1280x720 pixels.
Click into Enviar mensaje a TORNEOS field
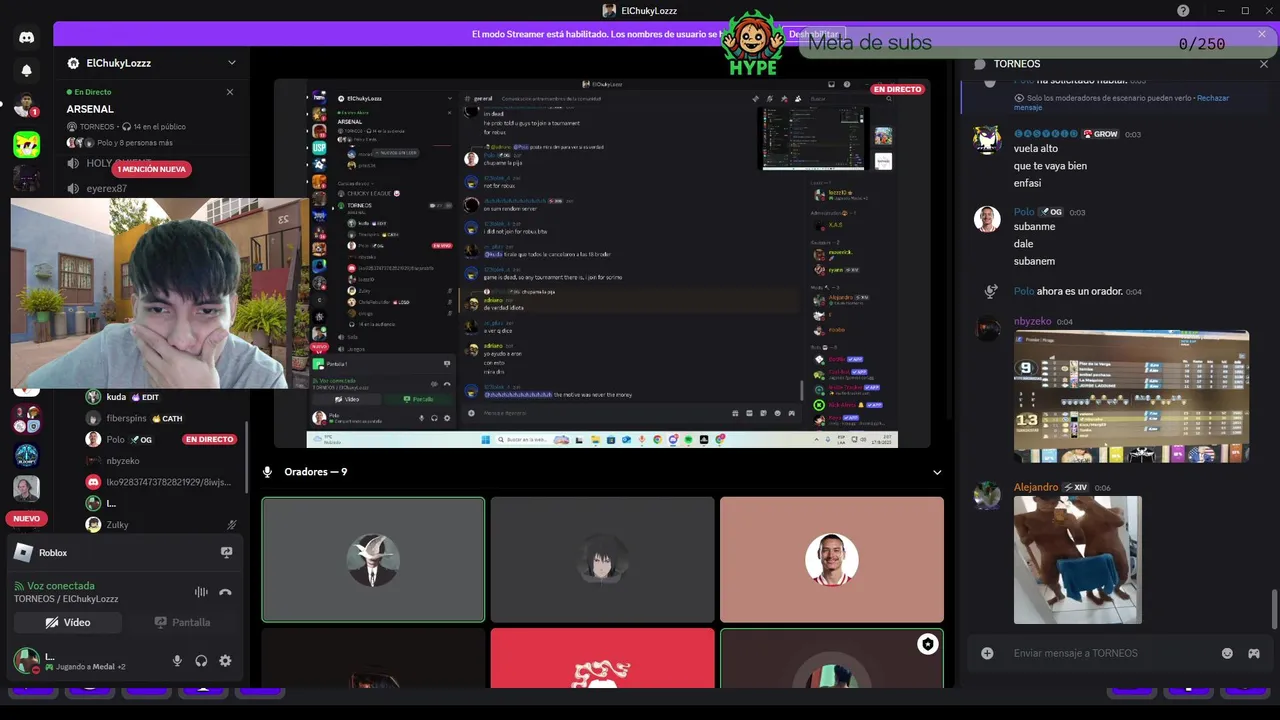(x=1110, y=653)
